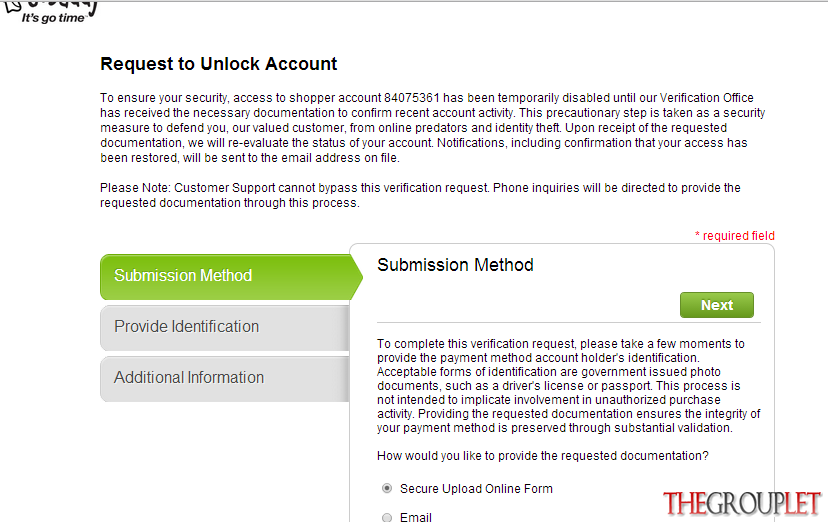Click the red "* required field" note

[x=735, y=235]
